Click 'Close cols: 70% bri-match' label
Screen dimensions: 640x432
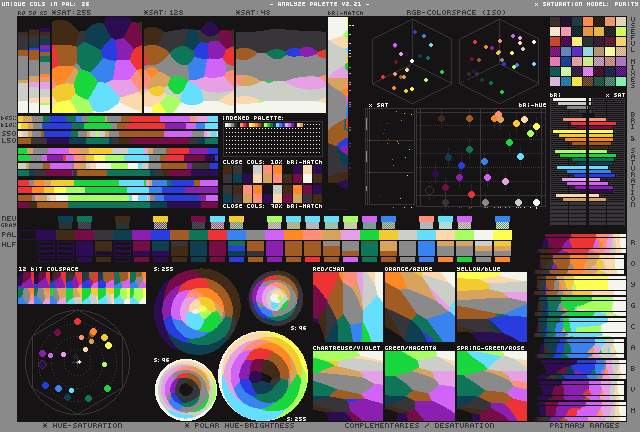click(272, 206)
